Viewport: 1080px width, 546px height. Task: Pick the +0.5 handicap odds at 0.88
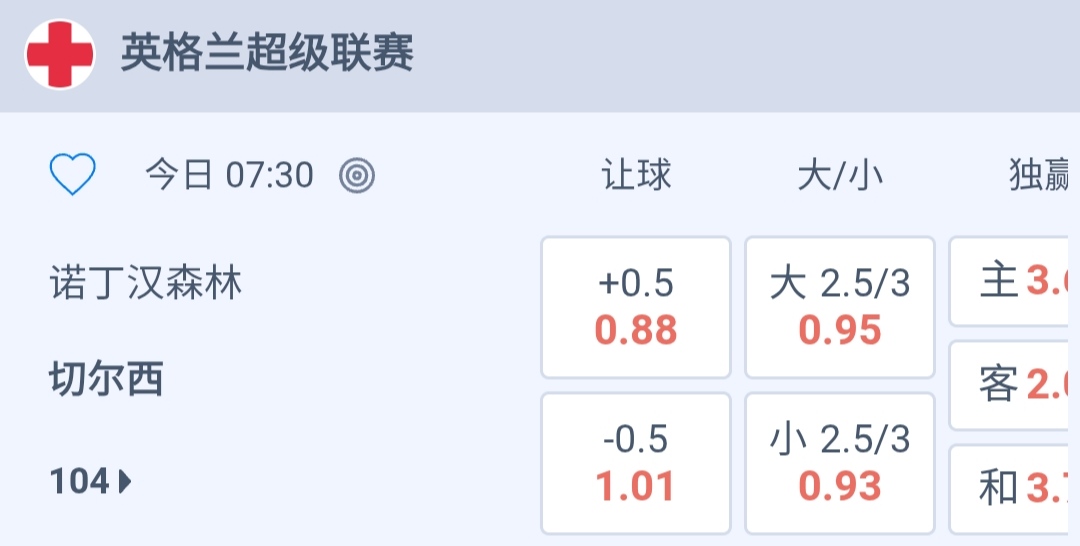pyautogui.click(x=636, y=307)
